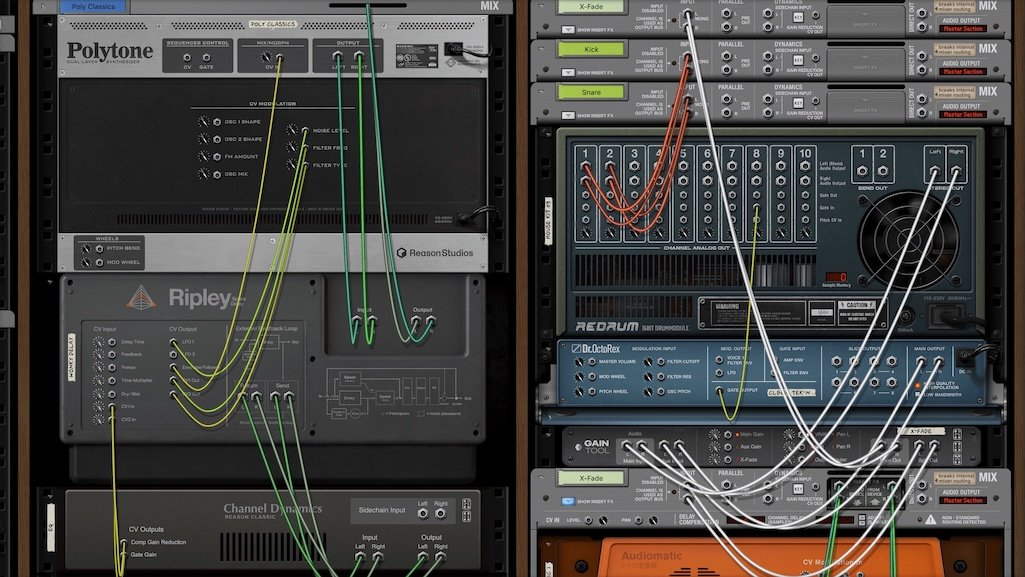The width and height of the screenshot is (1025, 577).
Task: Click the Master Volume knob on Dr.OctoRex
Action: point(577,361)
